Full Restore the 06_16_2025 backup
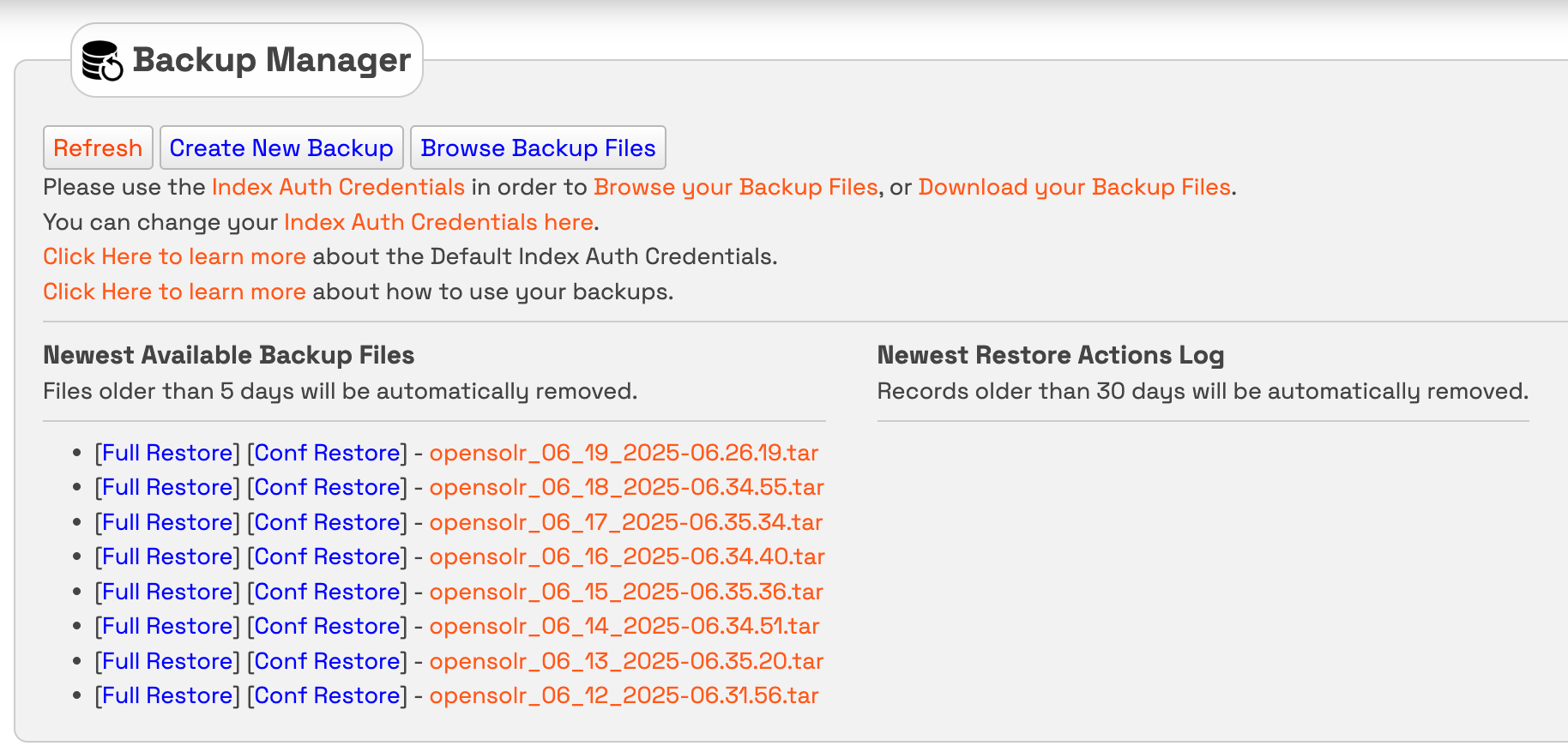The image size is (1568, 746). pos(168,556)
